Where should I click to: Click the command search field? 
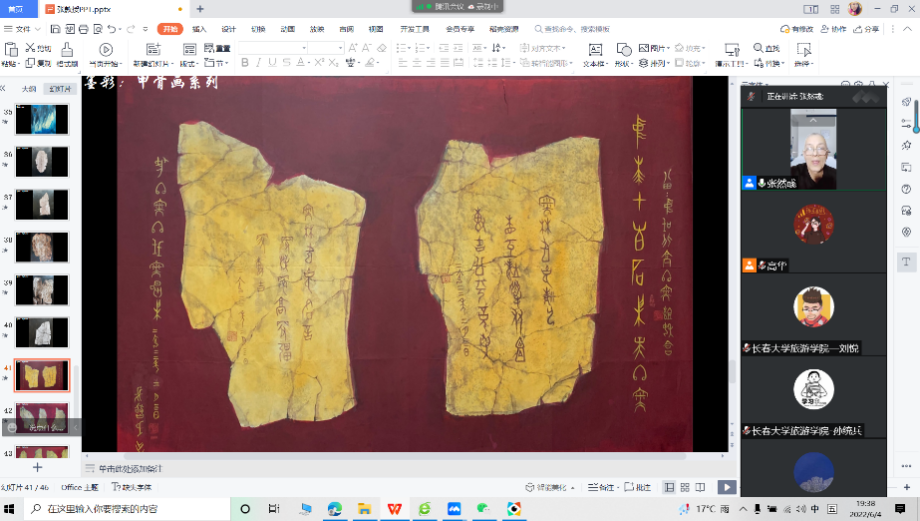(572, 29)
